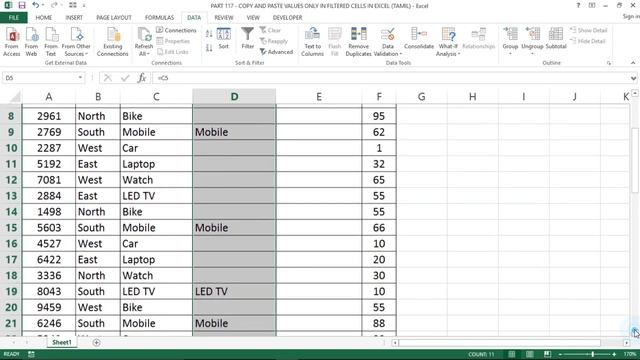Zoom in with plus button
Image resolution: width=640 pixels, height=360 pixels.
tap(614, 354)
